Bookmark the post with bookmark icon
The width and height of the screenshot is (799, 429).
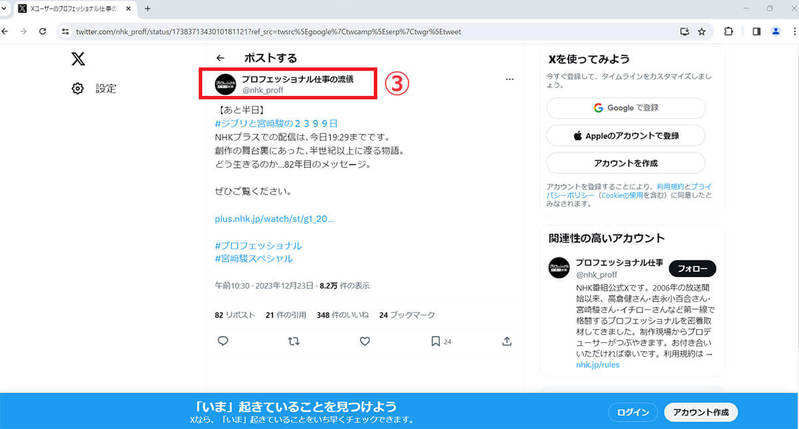pos(436,341)
